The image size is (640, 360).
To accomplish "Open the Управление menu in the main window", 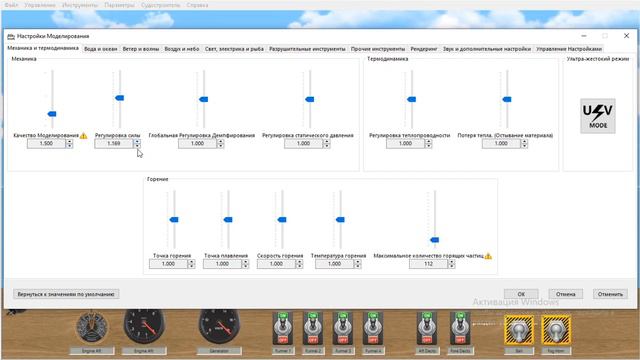I will (x=40, y=5).
